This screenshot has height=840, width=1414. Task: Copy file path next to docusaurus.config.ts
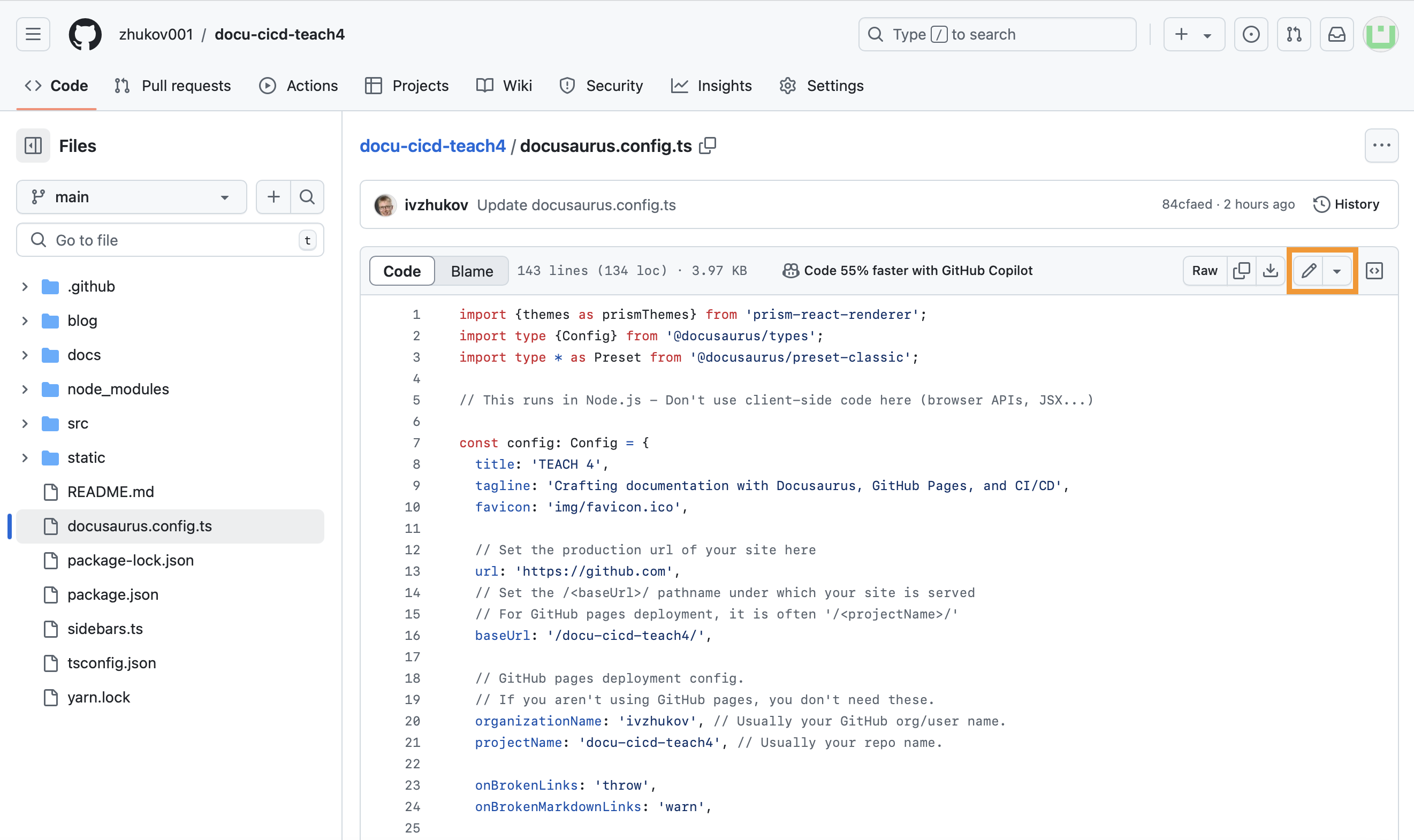708,146
